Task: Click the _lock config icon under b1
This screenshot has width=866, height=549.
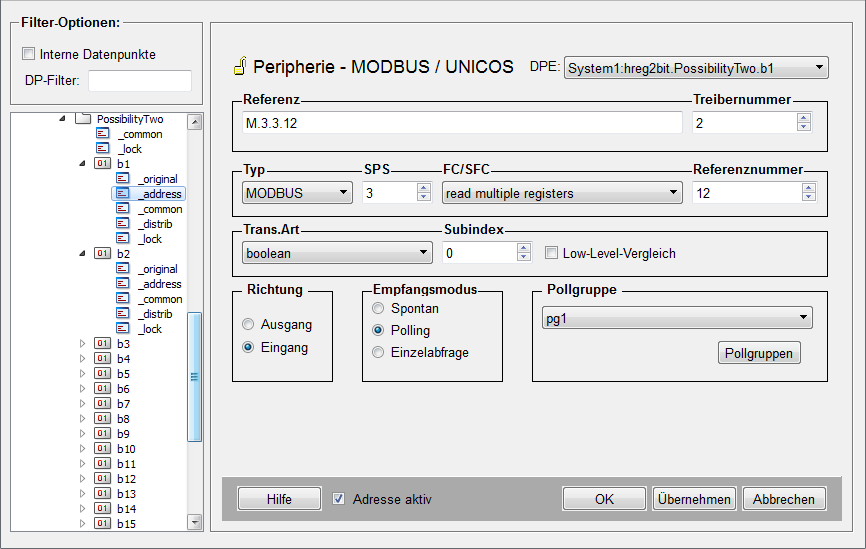Action: [123, 239]
